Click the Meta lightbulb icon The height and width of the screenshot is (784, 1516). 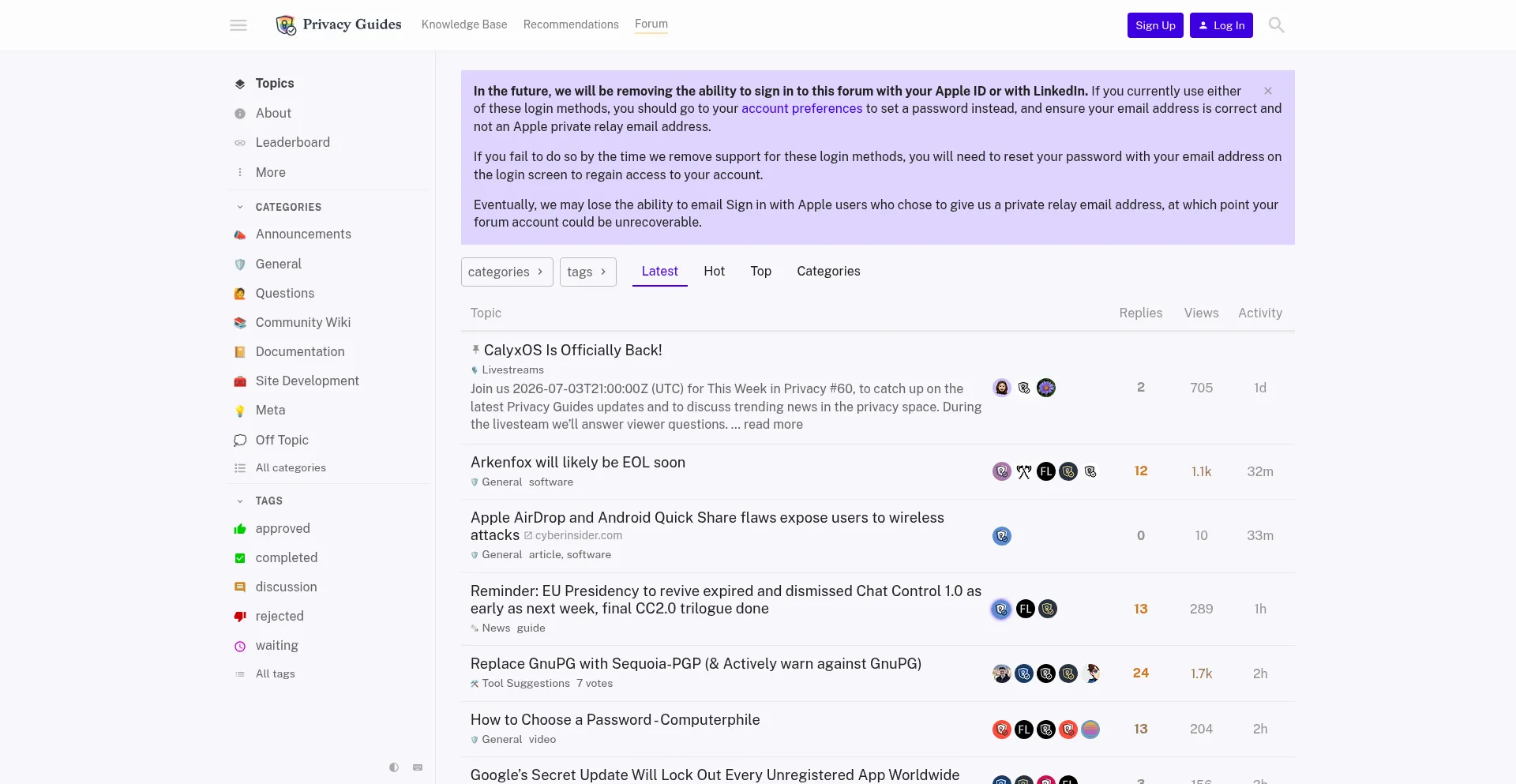[240, 411]
